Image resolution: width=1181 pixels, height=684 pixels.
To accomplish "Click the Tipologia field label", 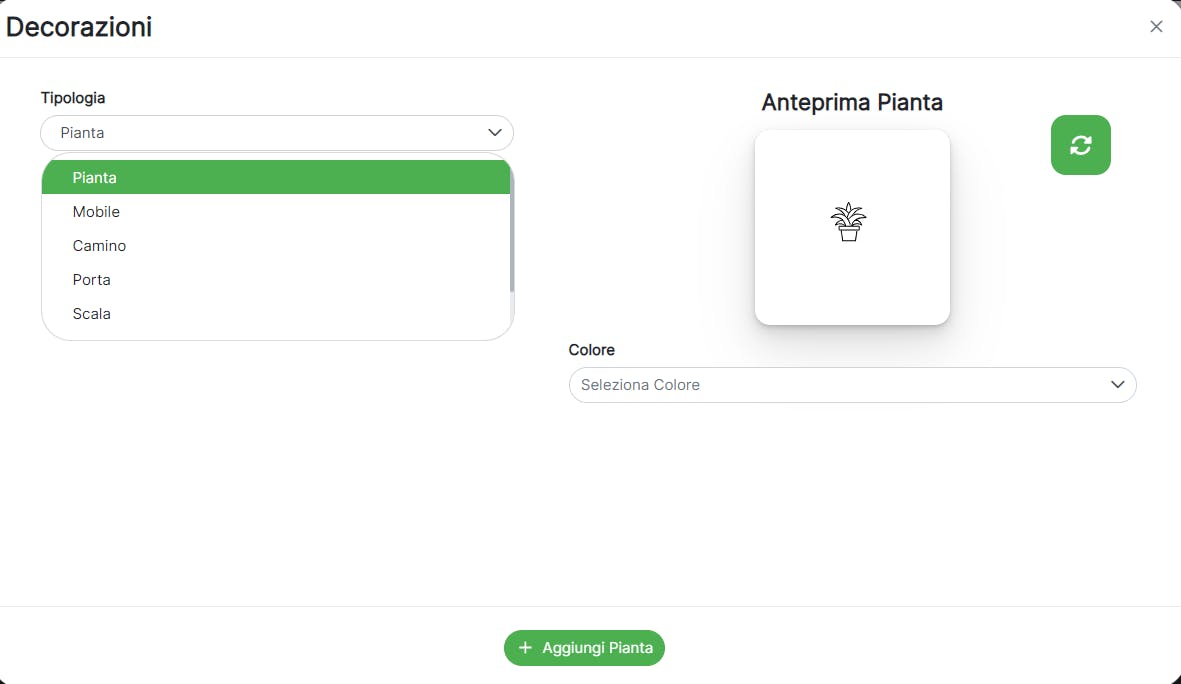I will (x=73, y=98).
